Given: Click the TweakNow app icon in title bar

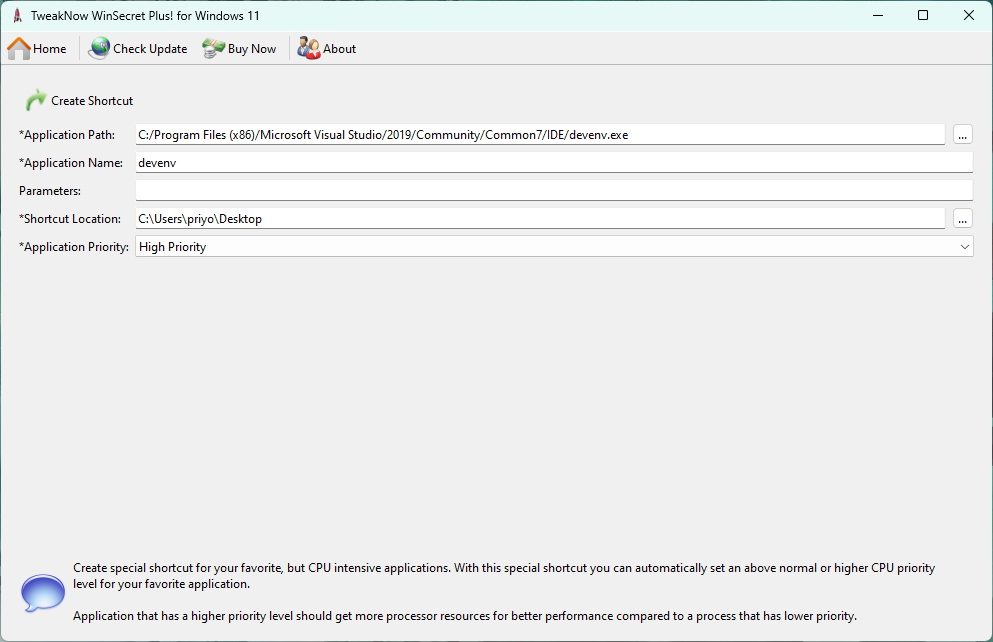Looking at the screenshot, I should point(17,16).
